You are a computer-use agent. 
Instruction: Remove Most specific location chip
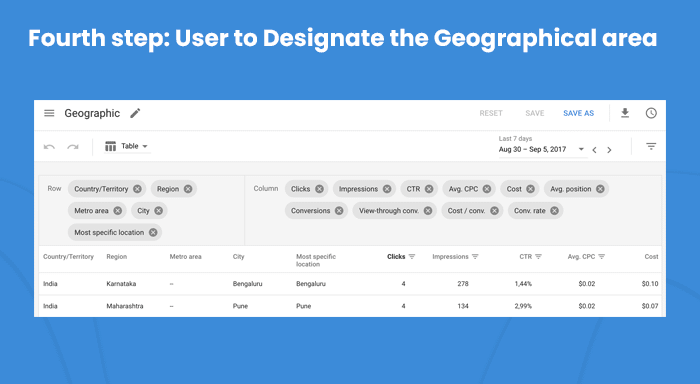pyautogui.click(x=153, y=233)
